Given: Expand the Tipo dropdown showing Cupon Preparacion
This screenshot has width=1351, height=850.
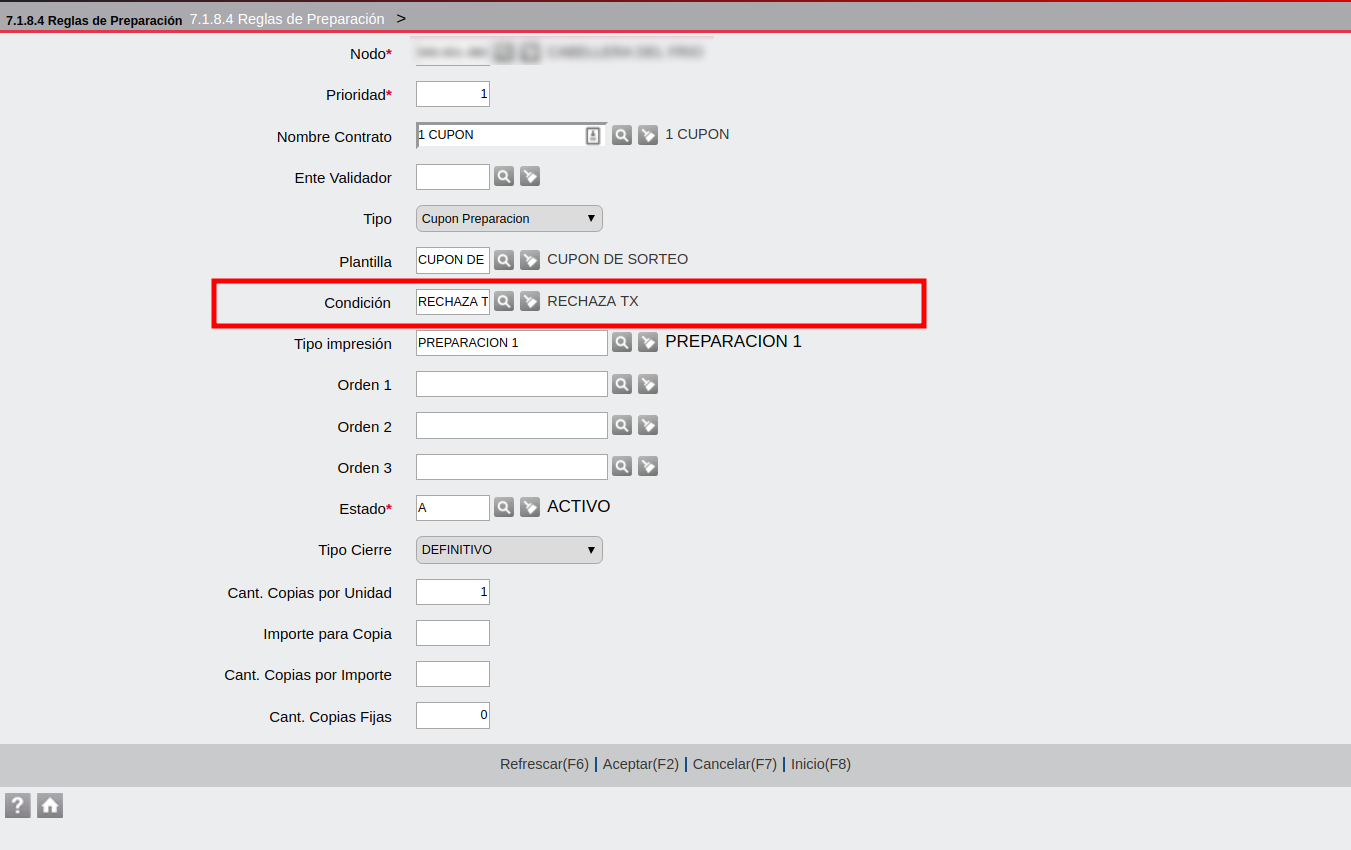Looking at the screenshot, I should pos(509,219).
